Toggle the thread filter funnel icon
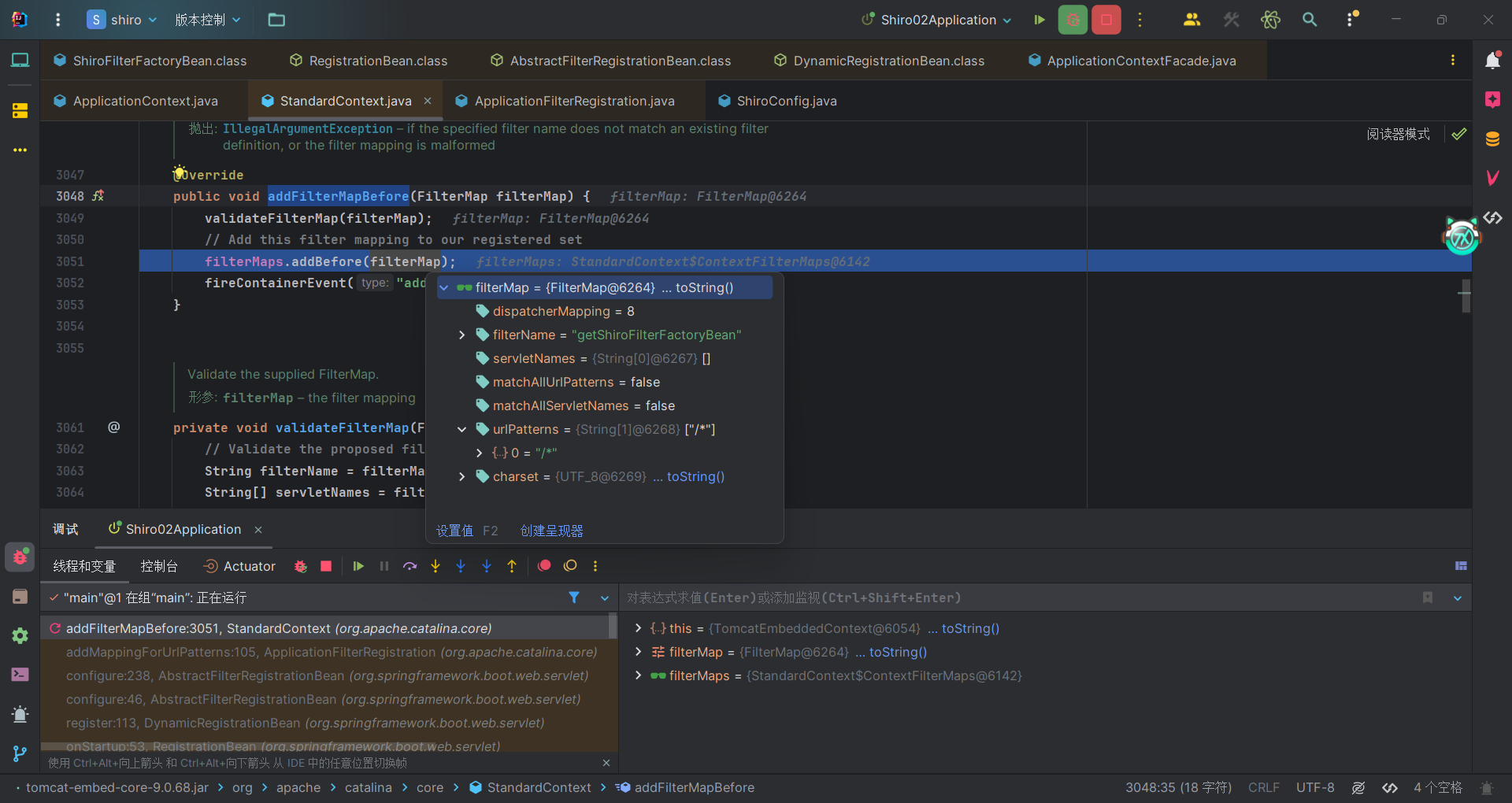 (574, 598)
